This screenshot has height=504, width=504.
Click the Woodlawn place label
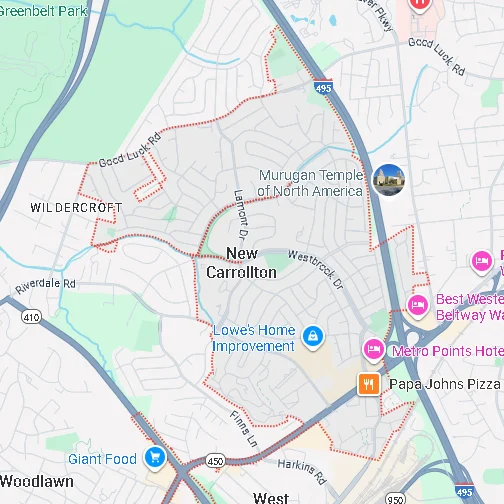[37, 482]
